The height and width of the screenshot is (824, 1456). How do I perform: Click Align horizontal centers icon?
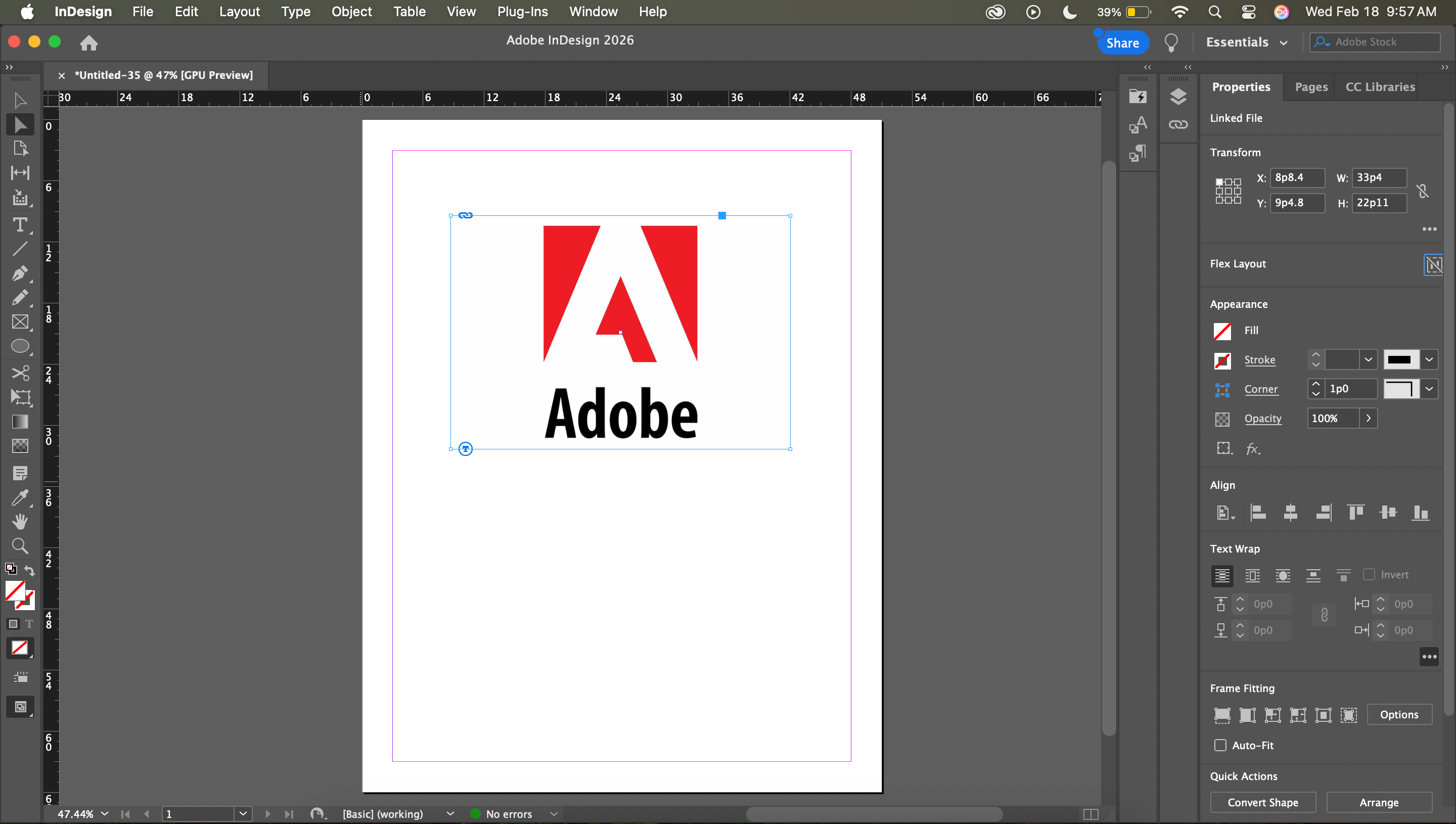pos(1290,513)
